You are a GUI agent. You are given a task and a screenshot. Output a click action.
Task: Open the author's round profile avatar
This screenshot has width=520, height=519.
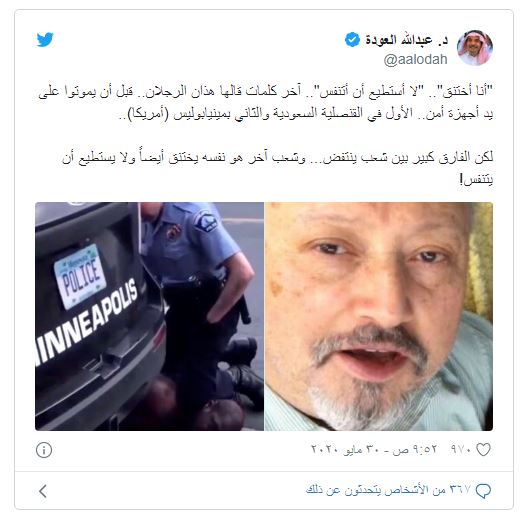coord(475,48)
